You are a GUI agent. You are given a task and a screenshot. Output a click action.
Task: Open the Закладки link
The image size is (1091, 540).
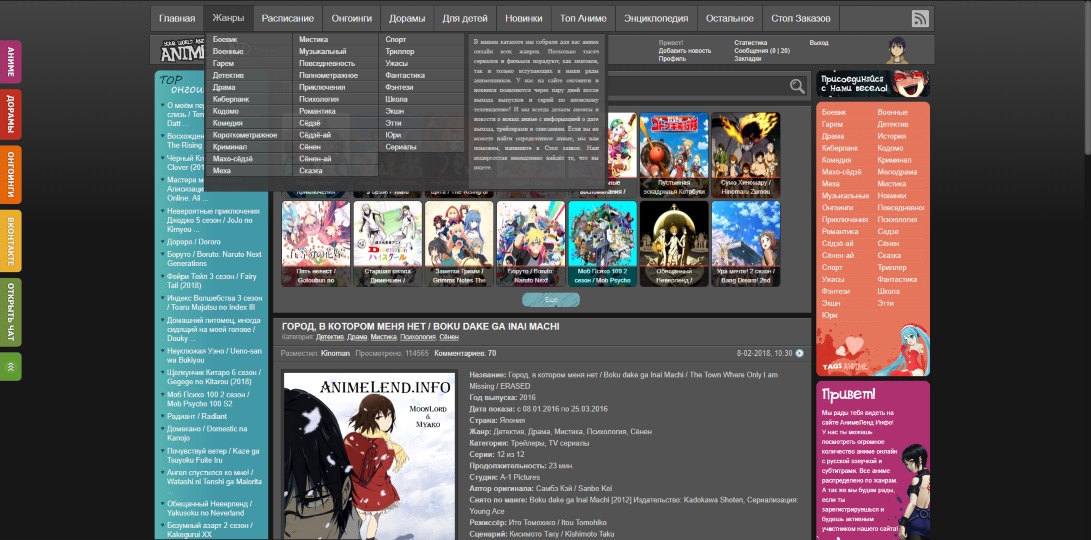tap(747, 59)
